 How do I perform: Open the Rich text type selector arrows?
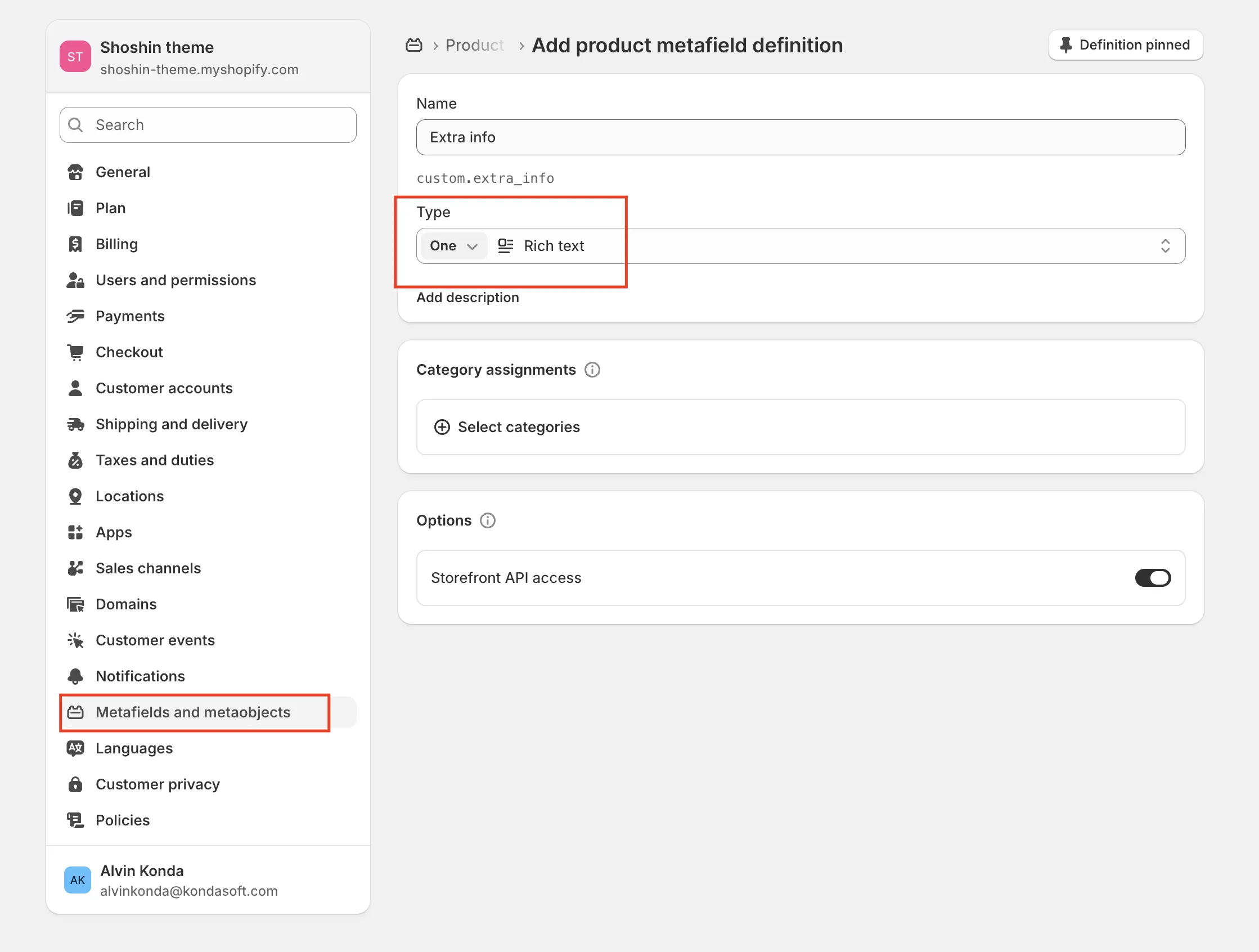(1164, 246)
